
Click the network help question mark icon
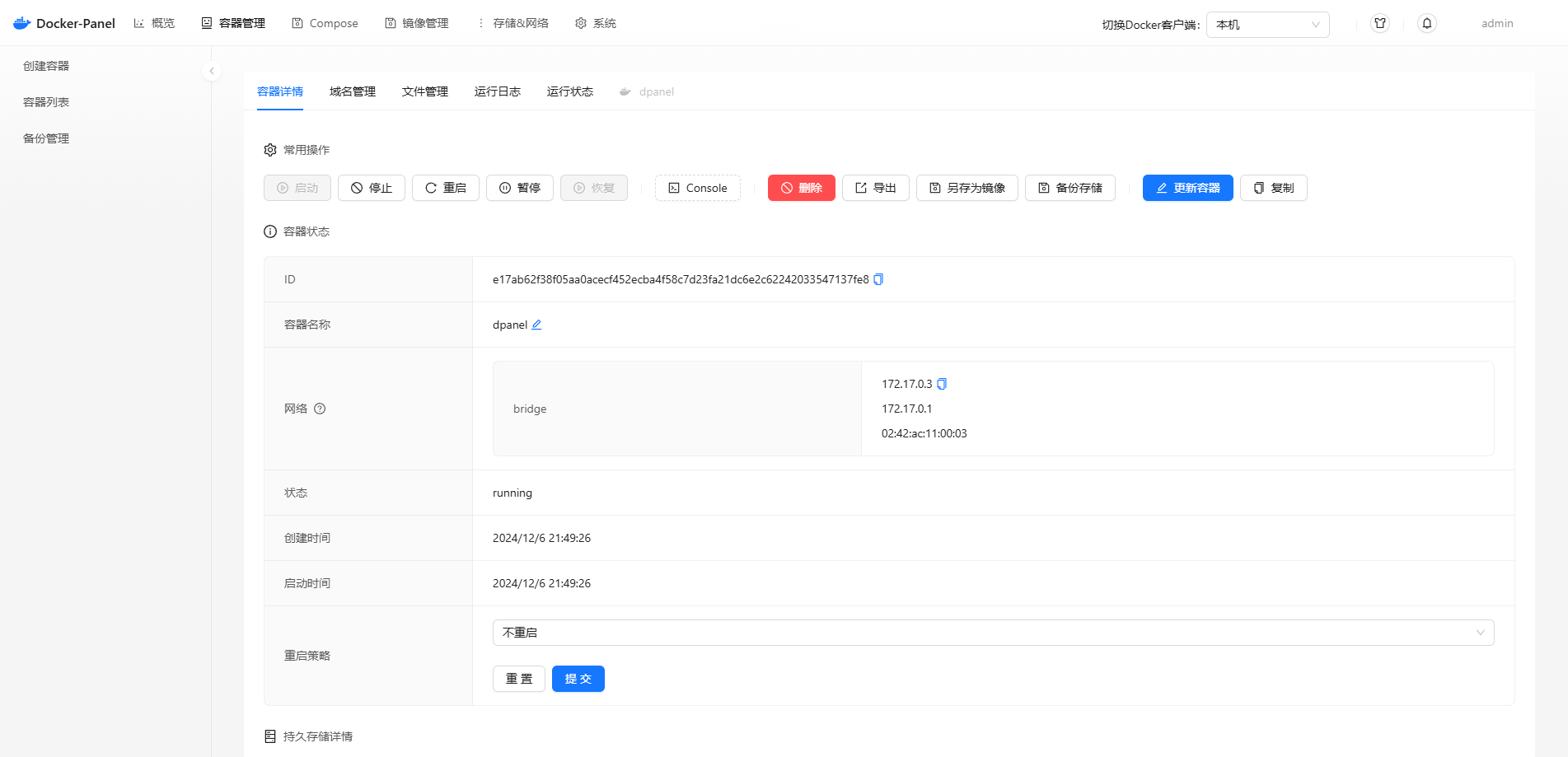pos(320,409)
